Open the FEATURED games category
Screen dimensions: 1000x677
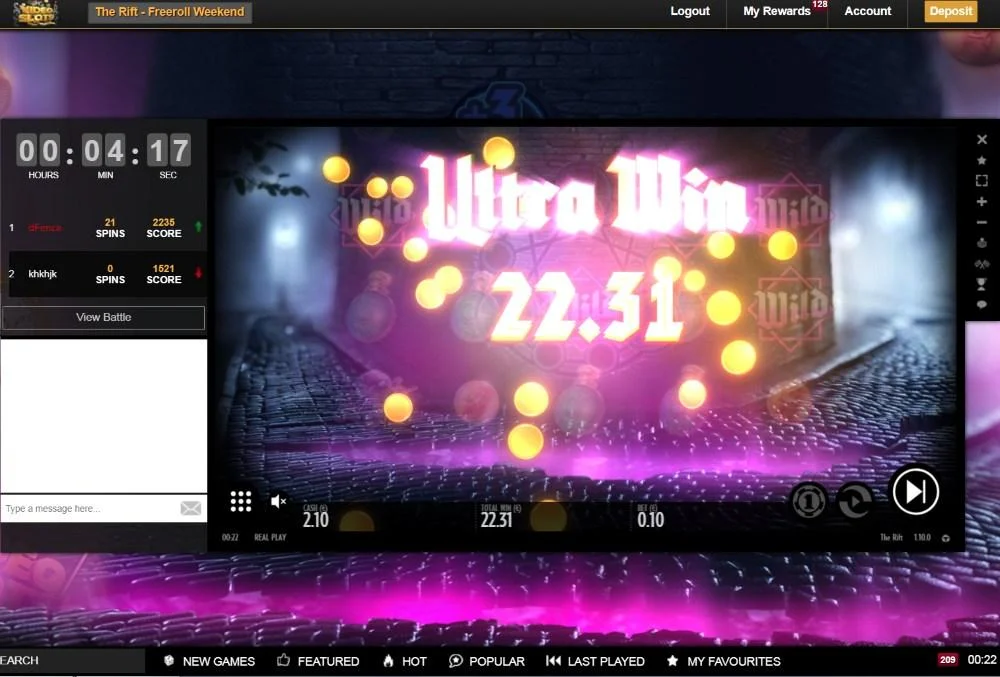click(x=318, y=661)
